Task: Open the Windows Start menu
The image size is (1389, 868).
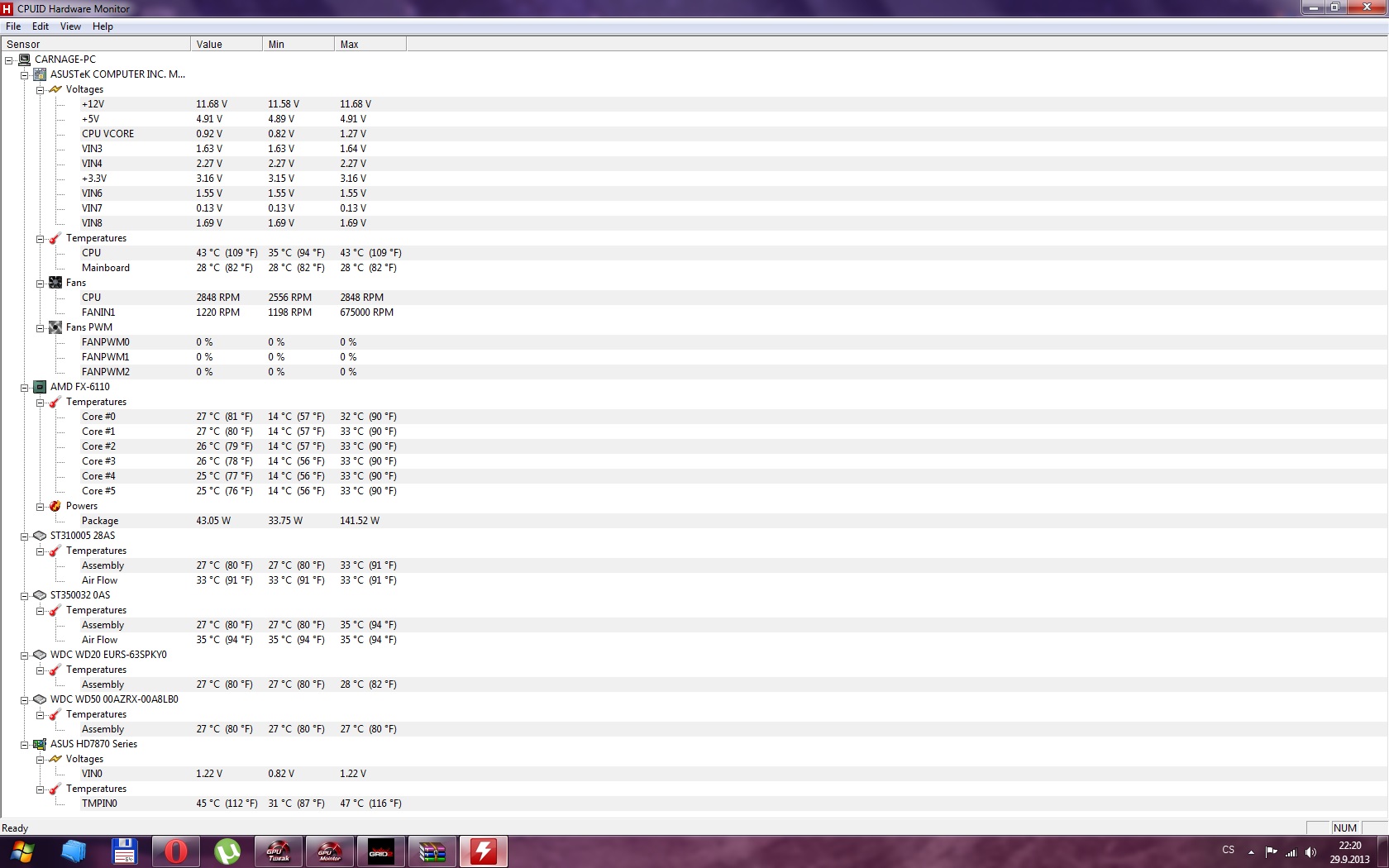Action: (x=22, y=851)
